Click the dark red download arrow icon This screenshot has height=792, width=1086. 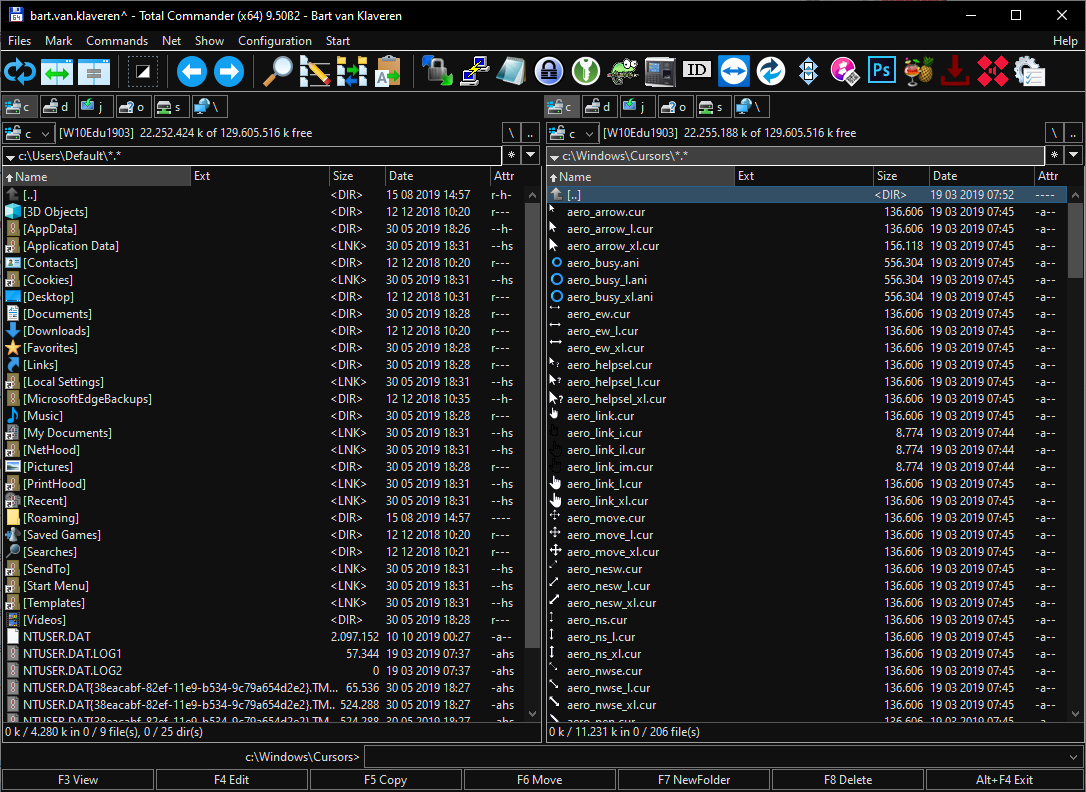pyautogui.click(x=956, y=71)
